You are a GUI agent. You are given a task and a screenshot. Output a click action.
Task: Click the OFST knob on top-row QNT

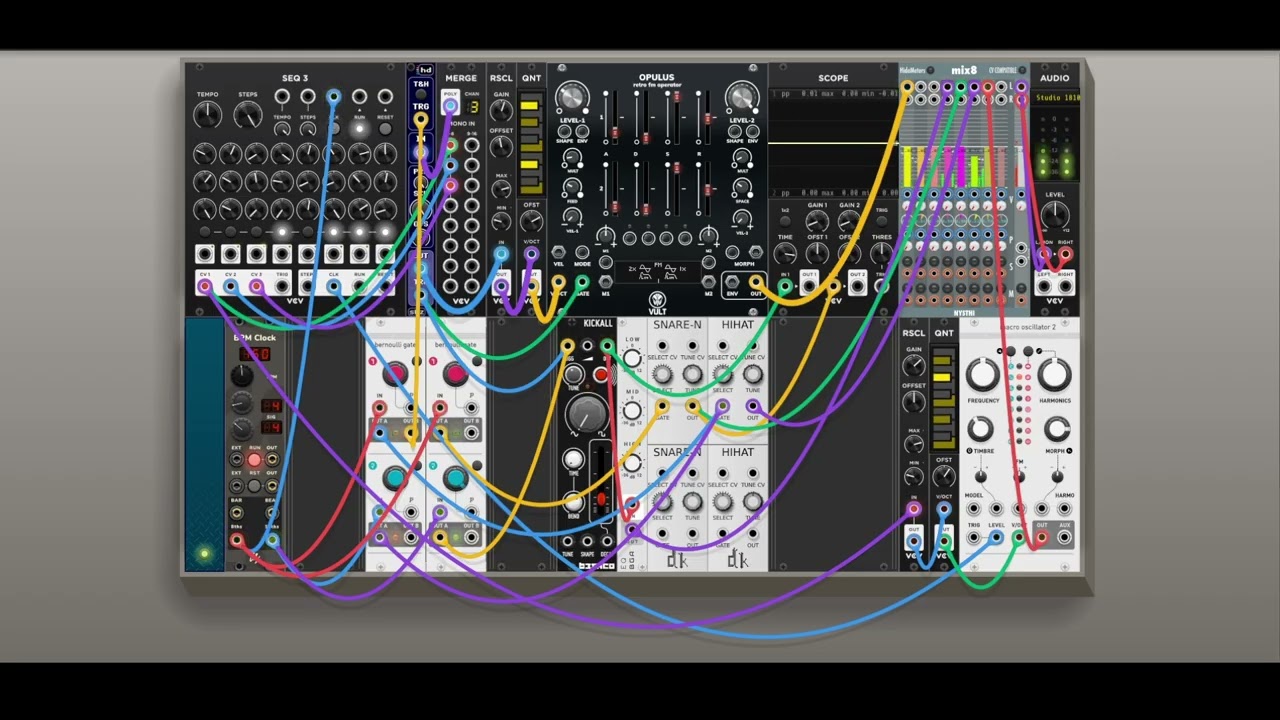pos(531,223)
